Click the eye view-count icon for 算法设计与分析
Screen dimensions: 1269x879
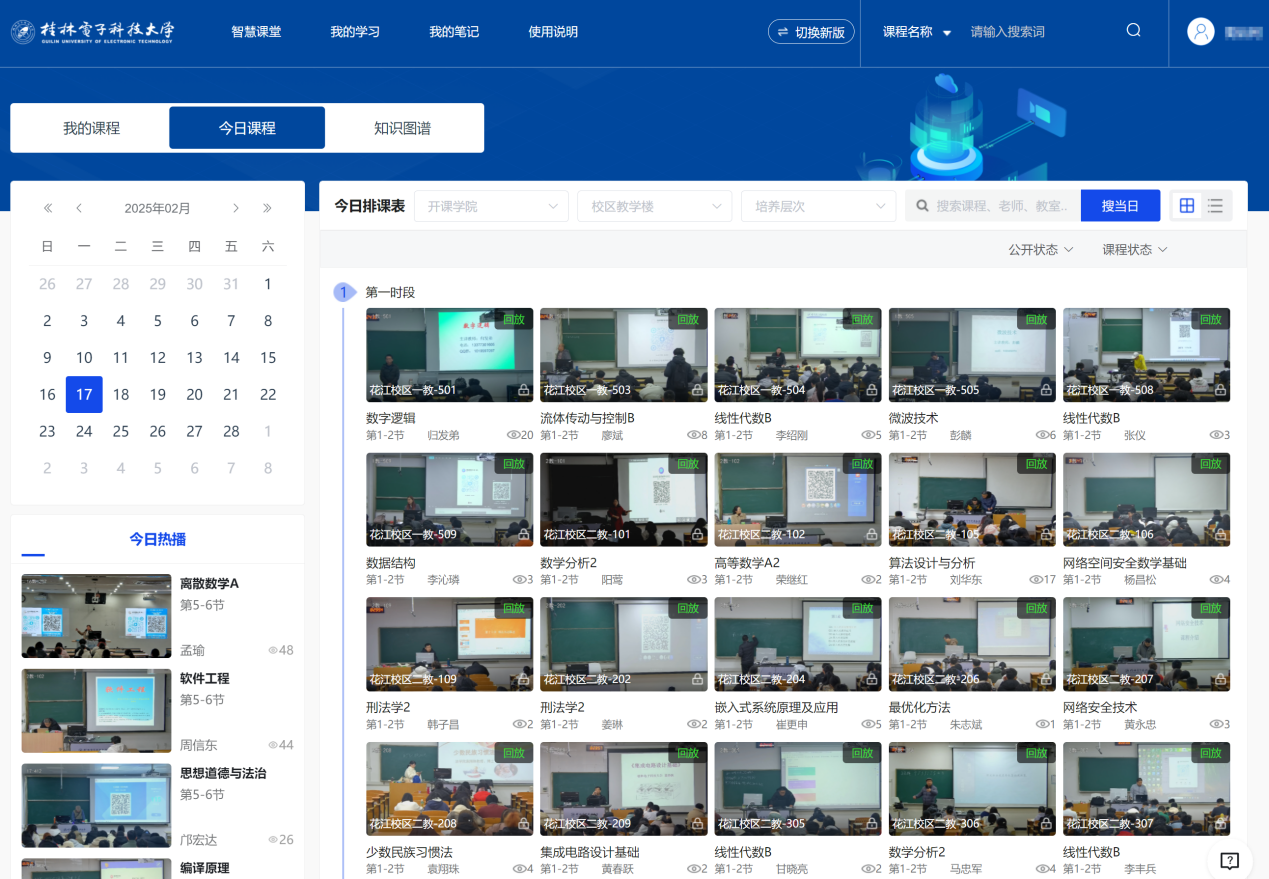(x=1035, y=580)
